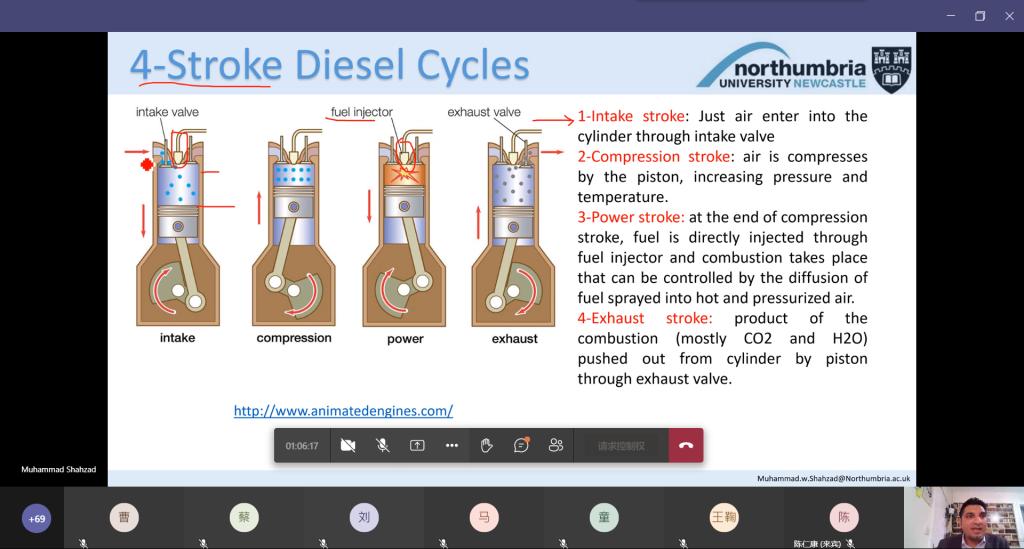Click the meeting elapsed time display
1024x549 pixels.
pos(302,446)
